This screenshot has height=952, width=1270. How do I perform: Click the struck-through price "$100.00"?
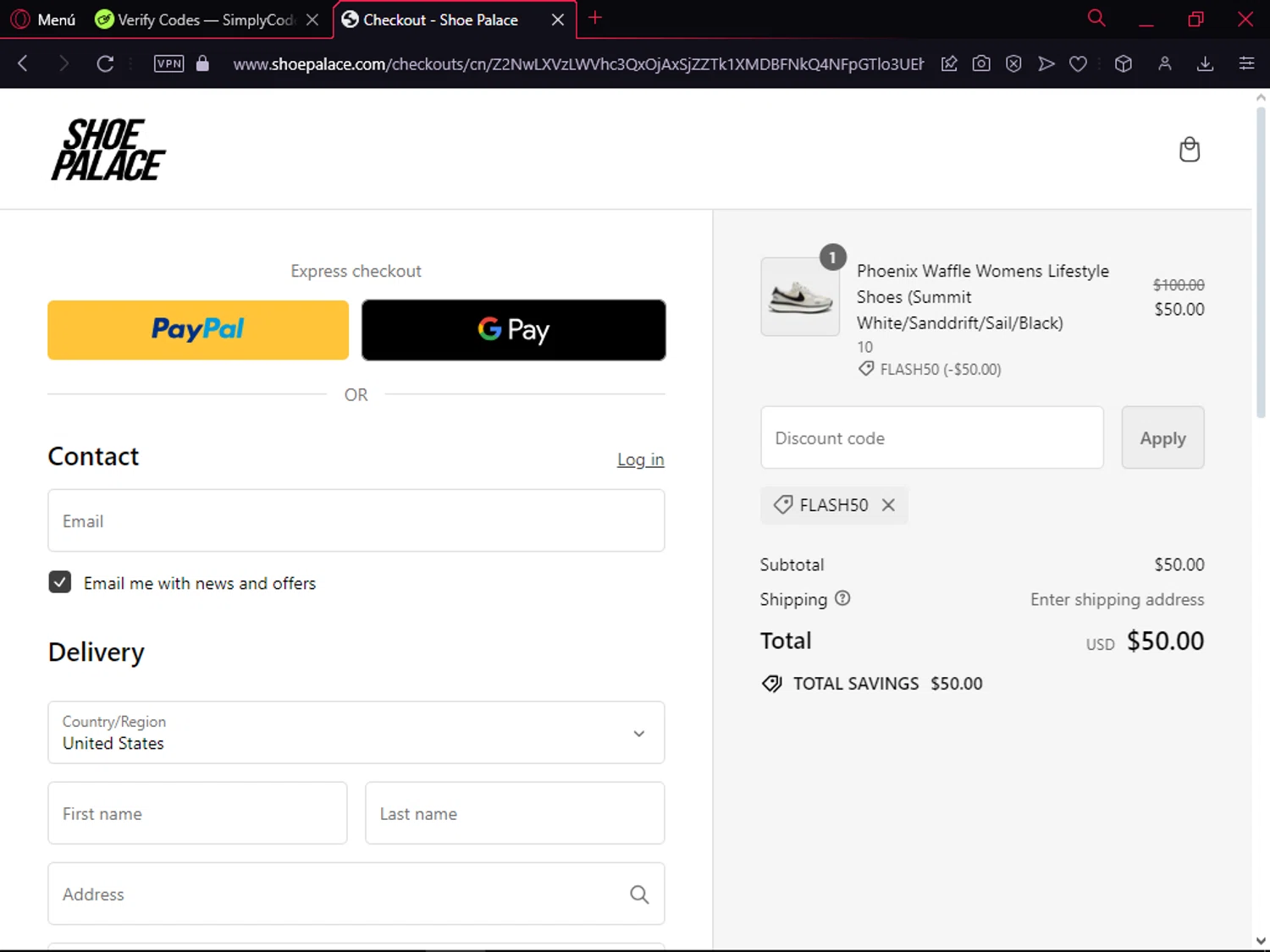tap(1179, 285)
